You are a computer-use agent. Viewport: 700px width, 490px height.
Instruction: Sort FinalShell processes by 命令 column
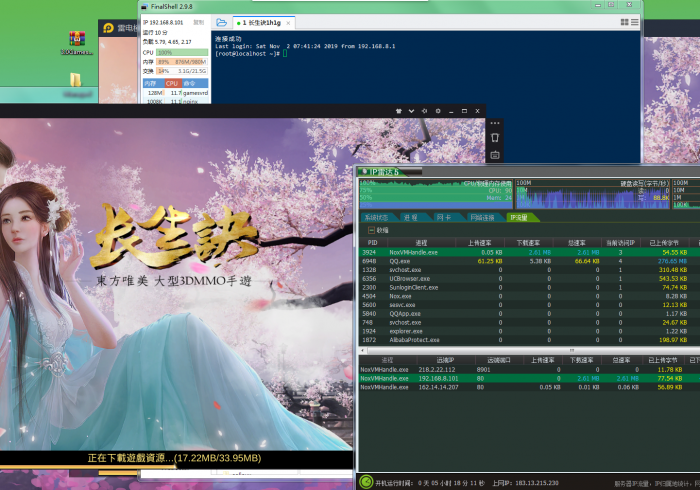click(x=194, y=83)
